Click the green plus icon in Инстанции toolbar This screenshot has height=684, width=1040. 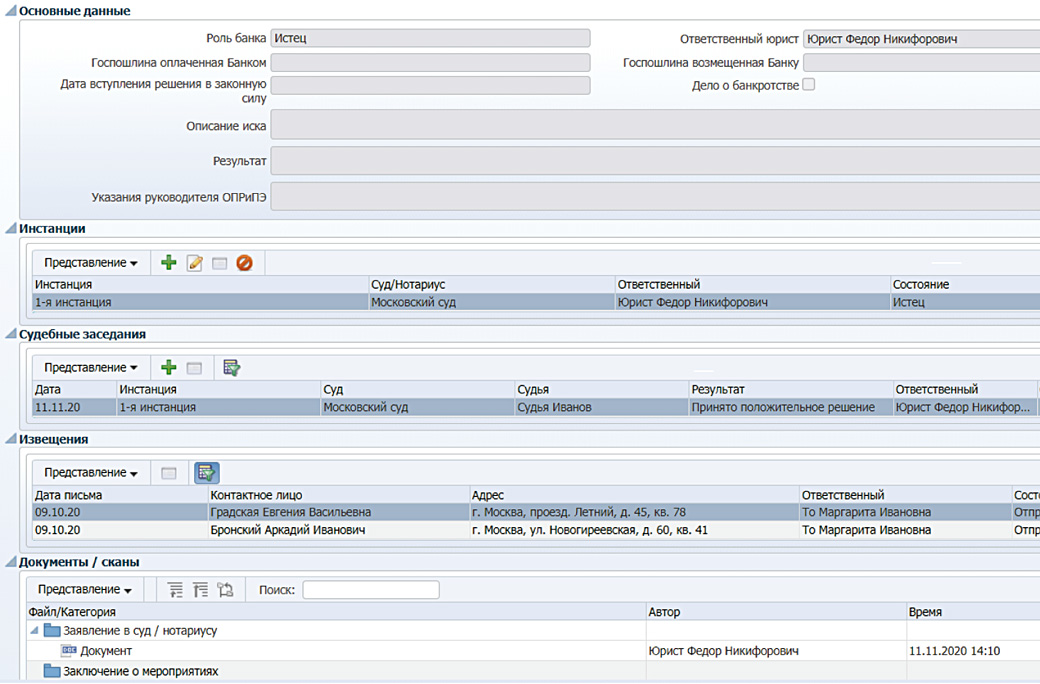click(x=168, y=263)
